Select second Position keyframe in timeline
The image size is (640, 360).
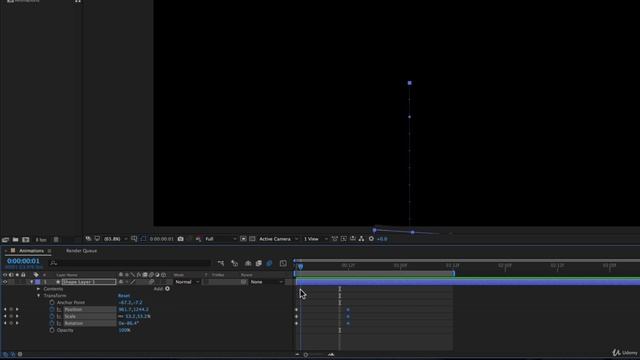(348, 309)
